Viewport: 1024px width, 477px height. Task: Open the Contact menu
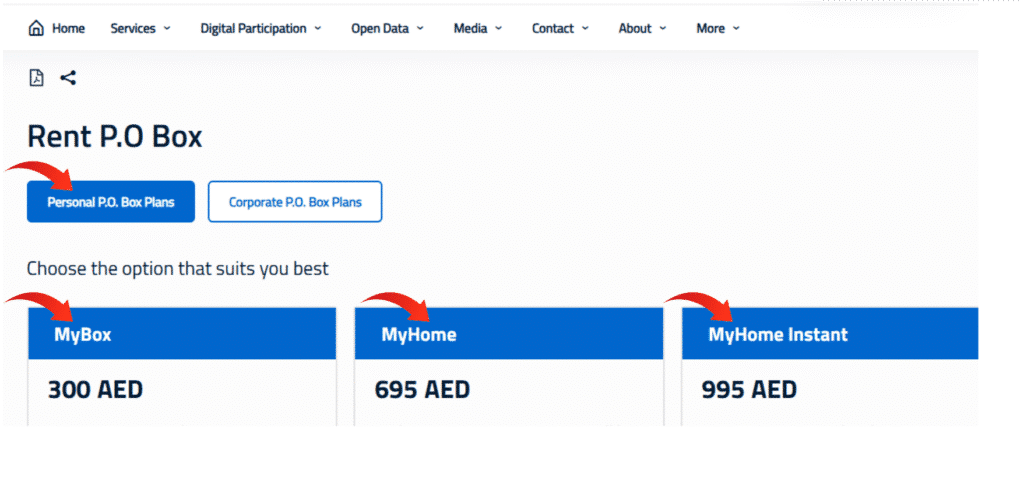(x=553, y=28)
